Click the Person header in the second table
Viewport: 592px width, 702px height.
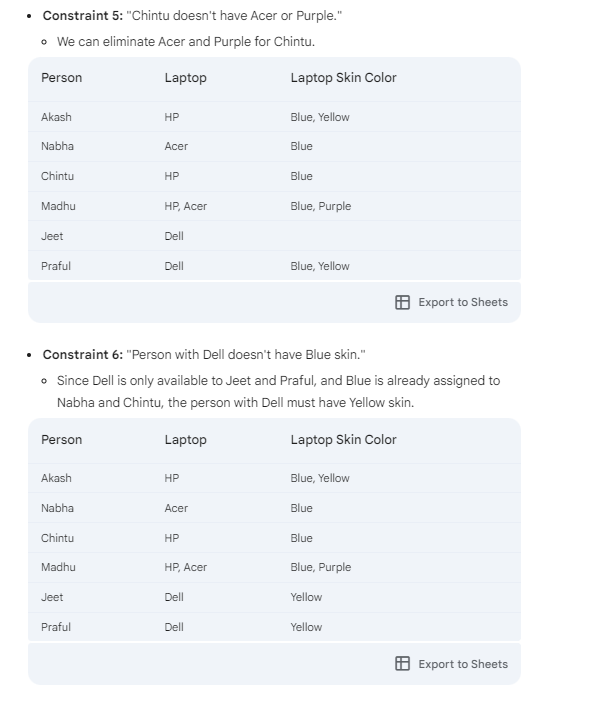pyautogui.click(x=61, y=439)
